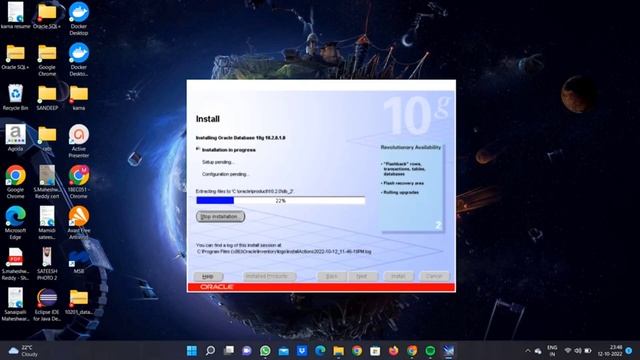This screenshot has height=360, width=640.
Task: Open Help in the Oracle installer
Action: (208, 276)
